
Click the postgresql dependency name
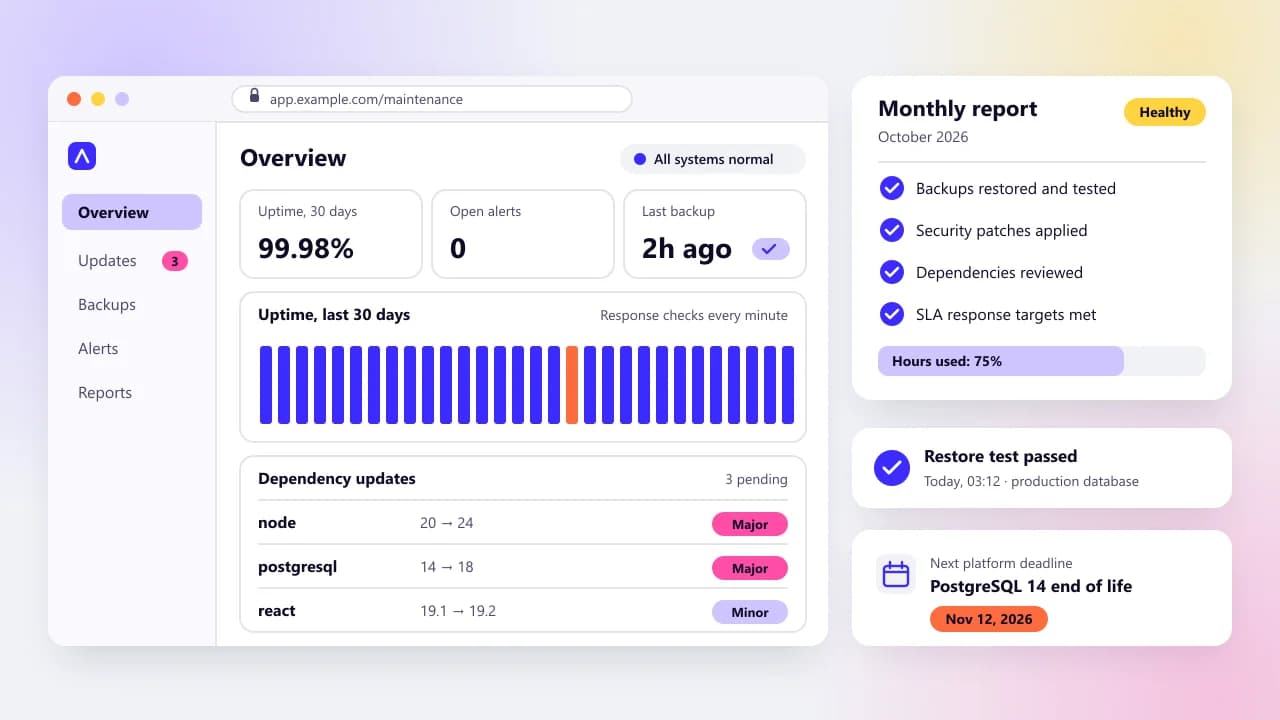298,567
